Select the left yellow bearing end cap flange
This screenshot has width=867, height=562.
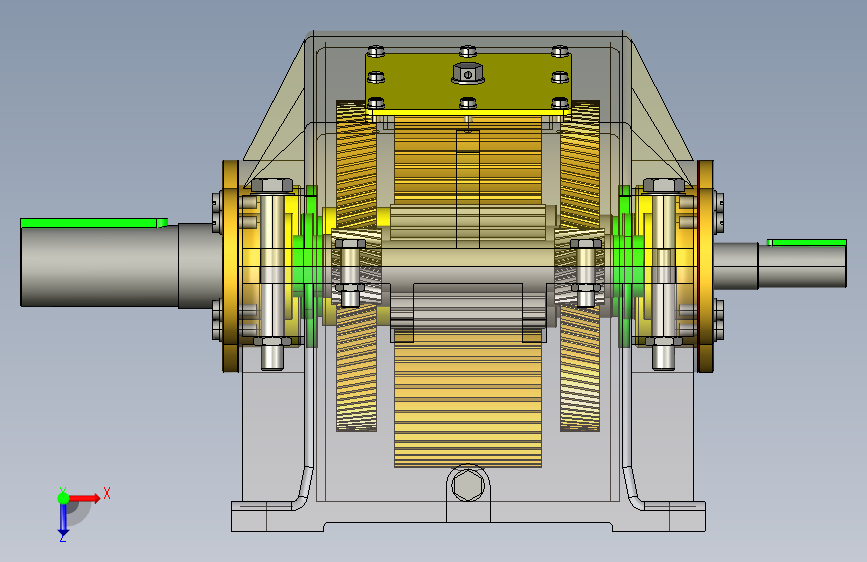tap(231, 266)
